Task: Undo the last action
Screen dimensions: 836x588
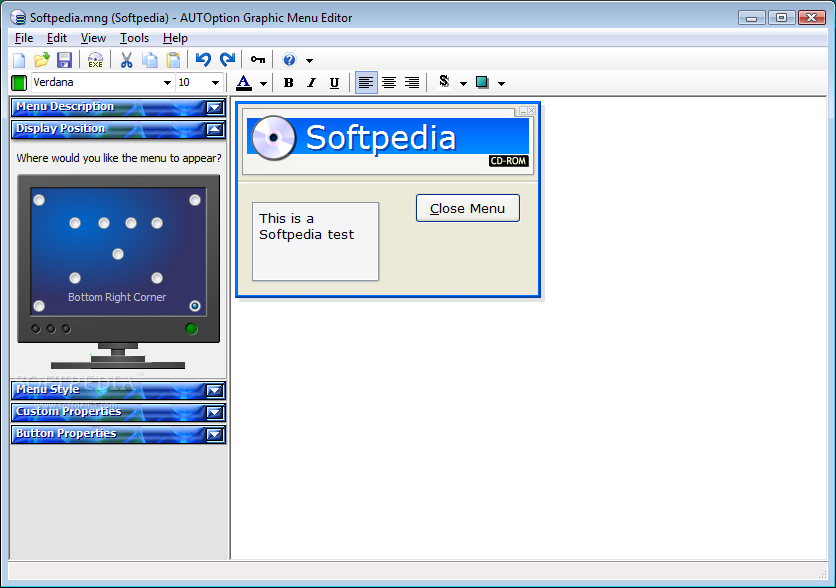Action: click(x=203, y=60)
